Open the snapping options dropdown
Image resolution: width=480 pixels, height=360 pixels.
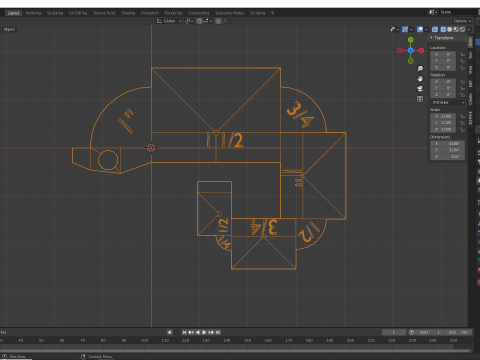click(208, 21)
